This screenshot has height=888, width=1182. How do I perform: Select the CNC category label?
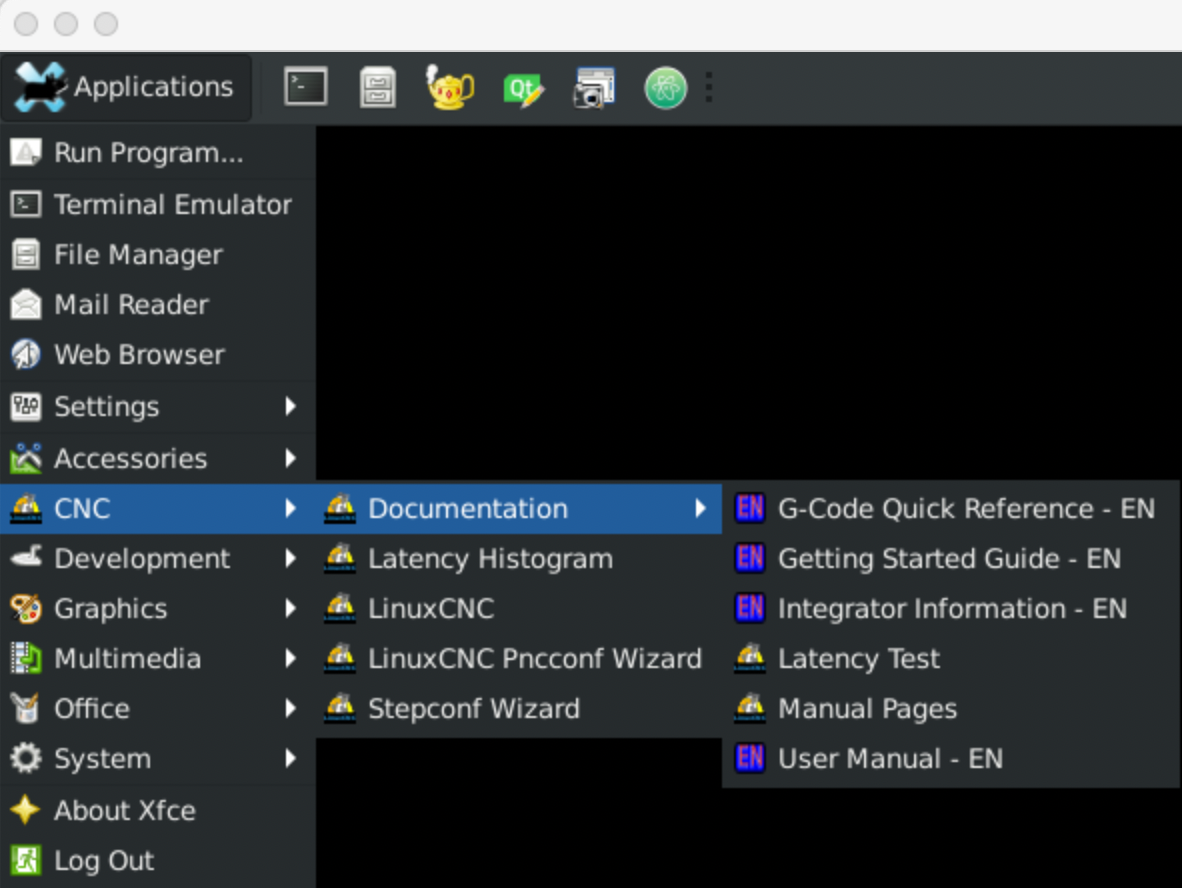tap(82, 509)
